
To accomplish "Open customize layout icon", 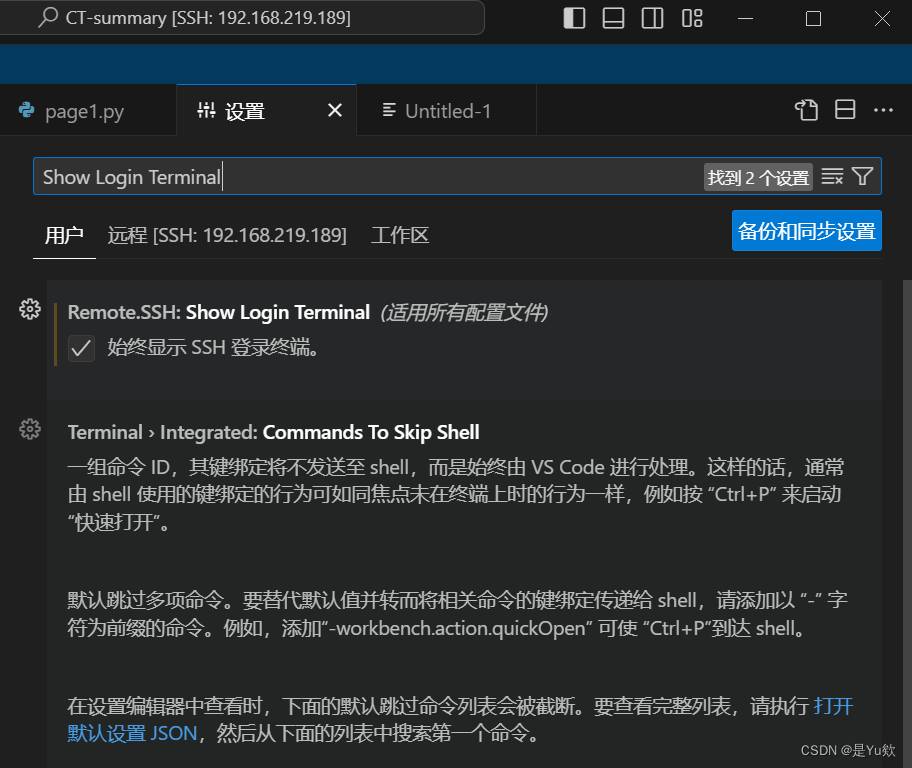I will (x=692, y=18).
